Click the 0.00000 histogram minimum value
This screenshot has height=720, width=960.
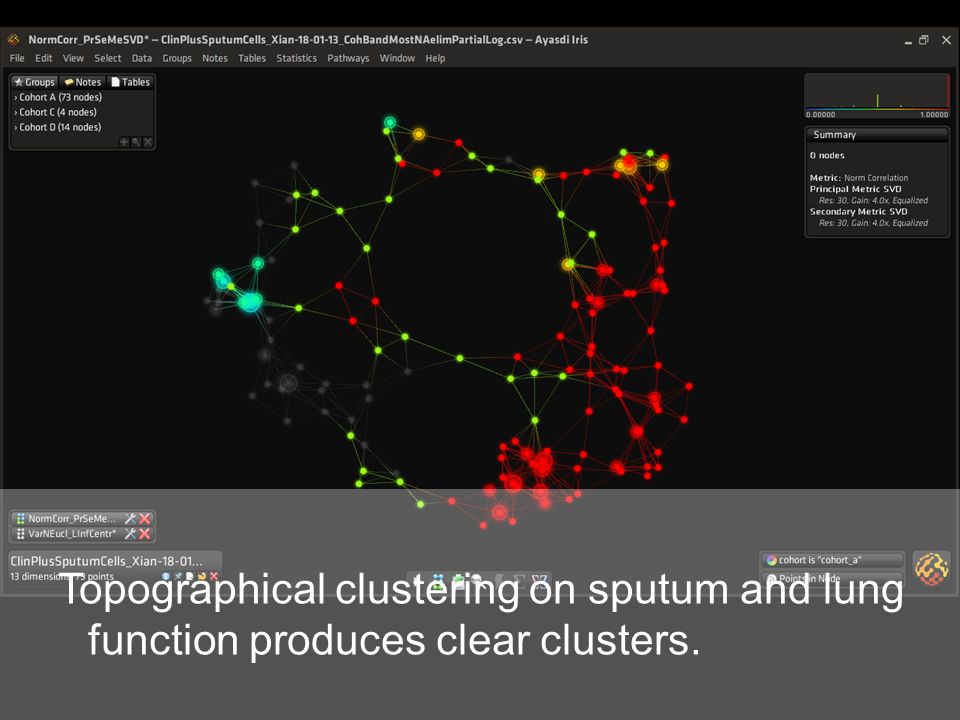(x=820, y=114)
